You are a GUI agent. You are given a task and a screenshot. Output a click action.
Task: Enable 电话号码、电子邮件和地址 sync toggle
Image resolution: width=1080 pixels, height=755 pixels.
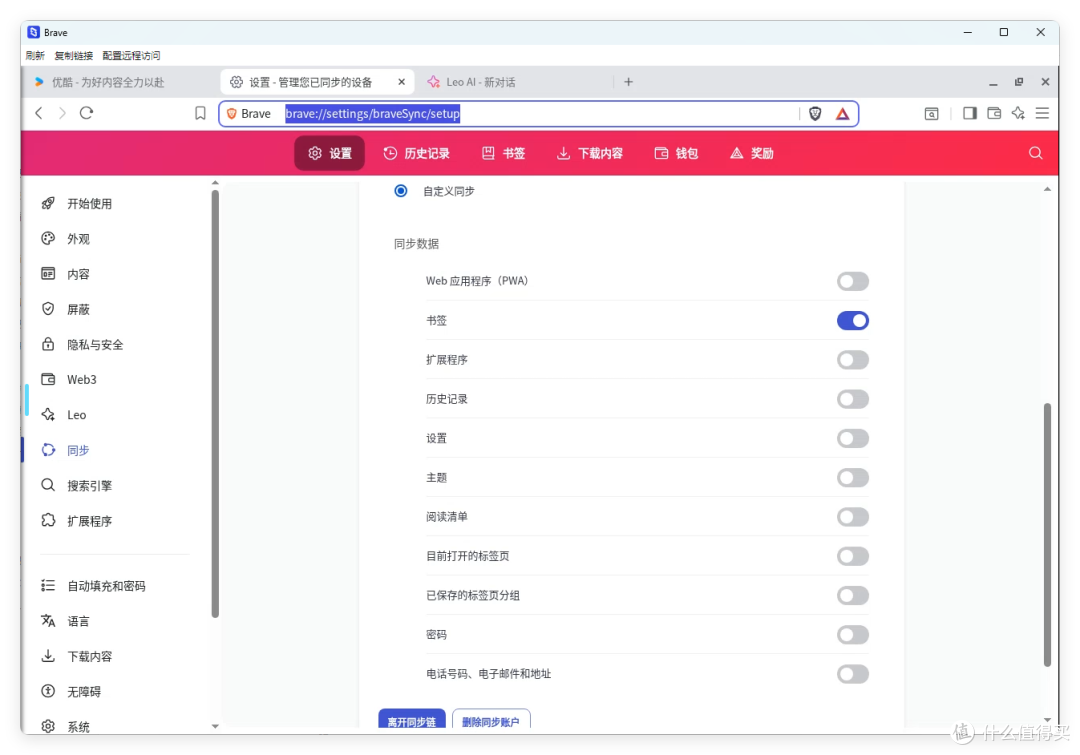(x=853, y=674)
